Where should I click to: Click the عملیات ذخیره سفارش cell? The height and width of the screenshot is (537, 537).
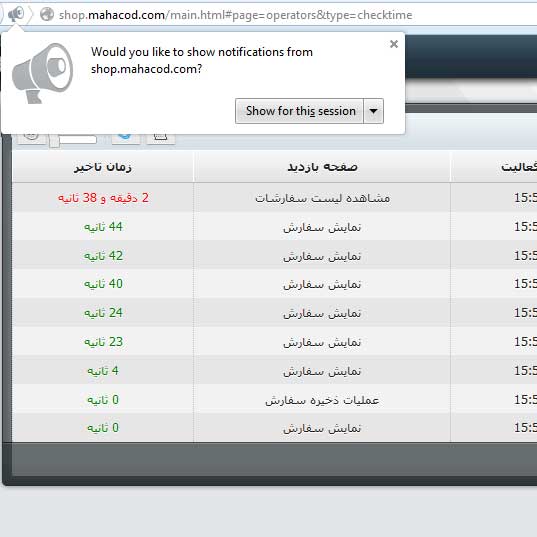[x=322, y=400]
